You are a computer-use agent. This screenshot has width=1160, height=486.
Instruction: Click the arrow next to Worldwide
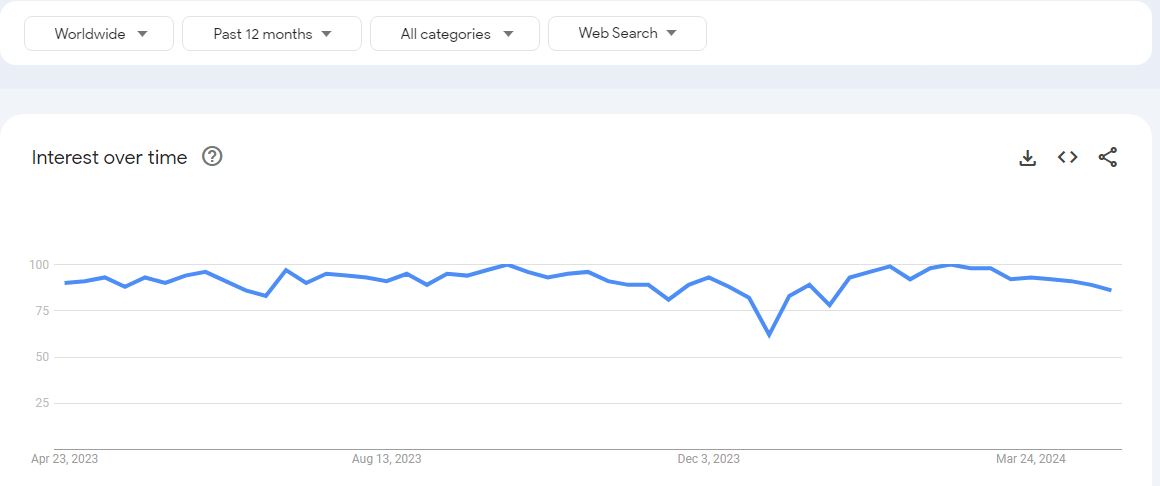point(143,34)
